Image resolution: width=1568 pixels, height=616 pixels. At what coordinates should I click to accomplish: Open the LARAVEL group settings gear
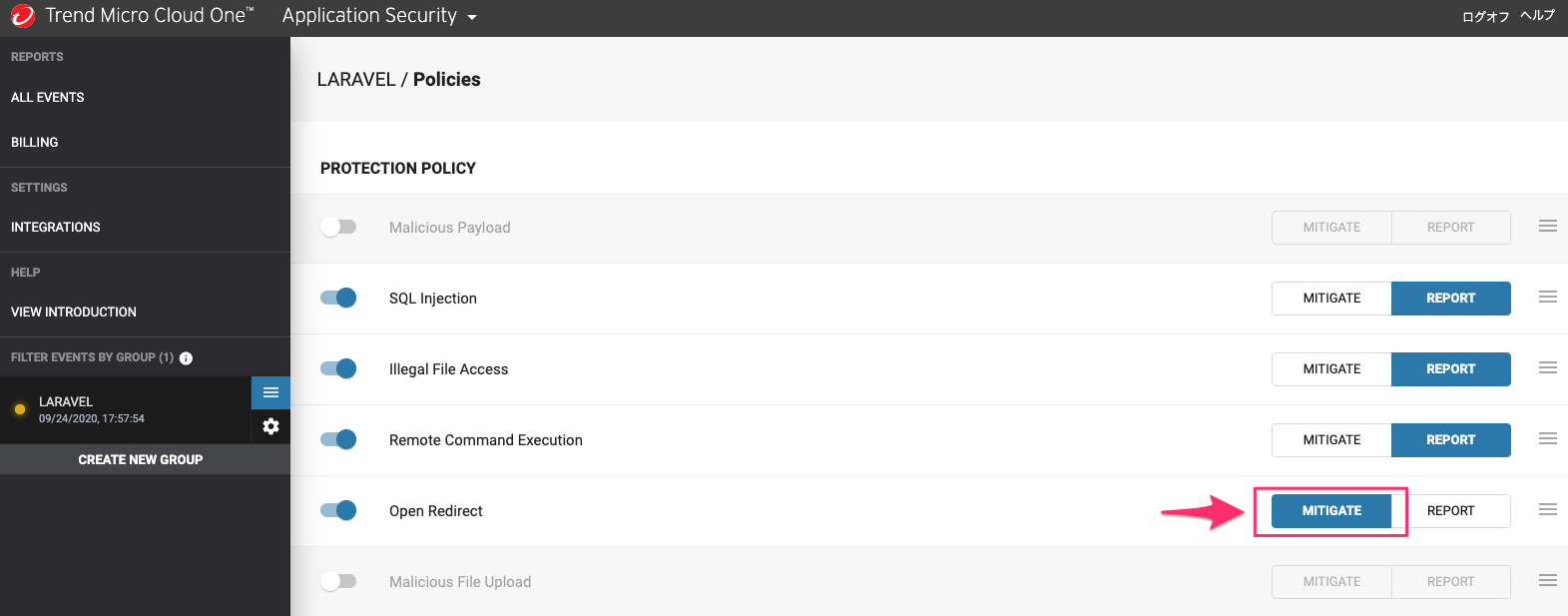(270, 426)
